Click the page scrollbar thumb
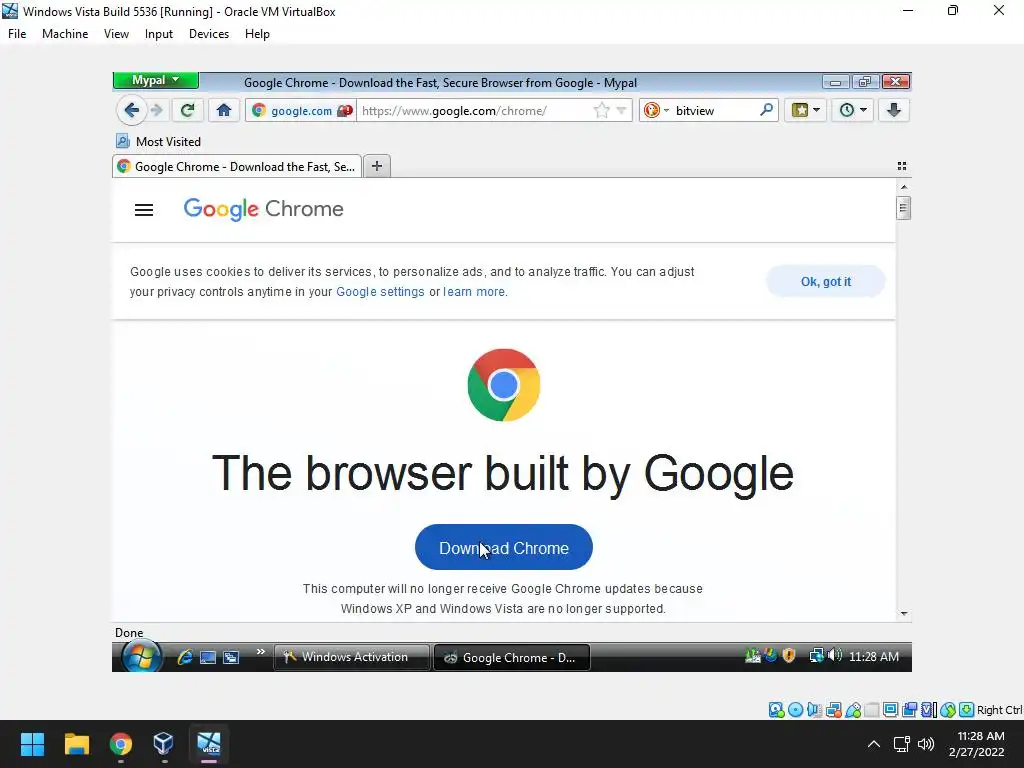 (903, 209)
